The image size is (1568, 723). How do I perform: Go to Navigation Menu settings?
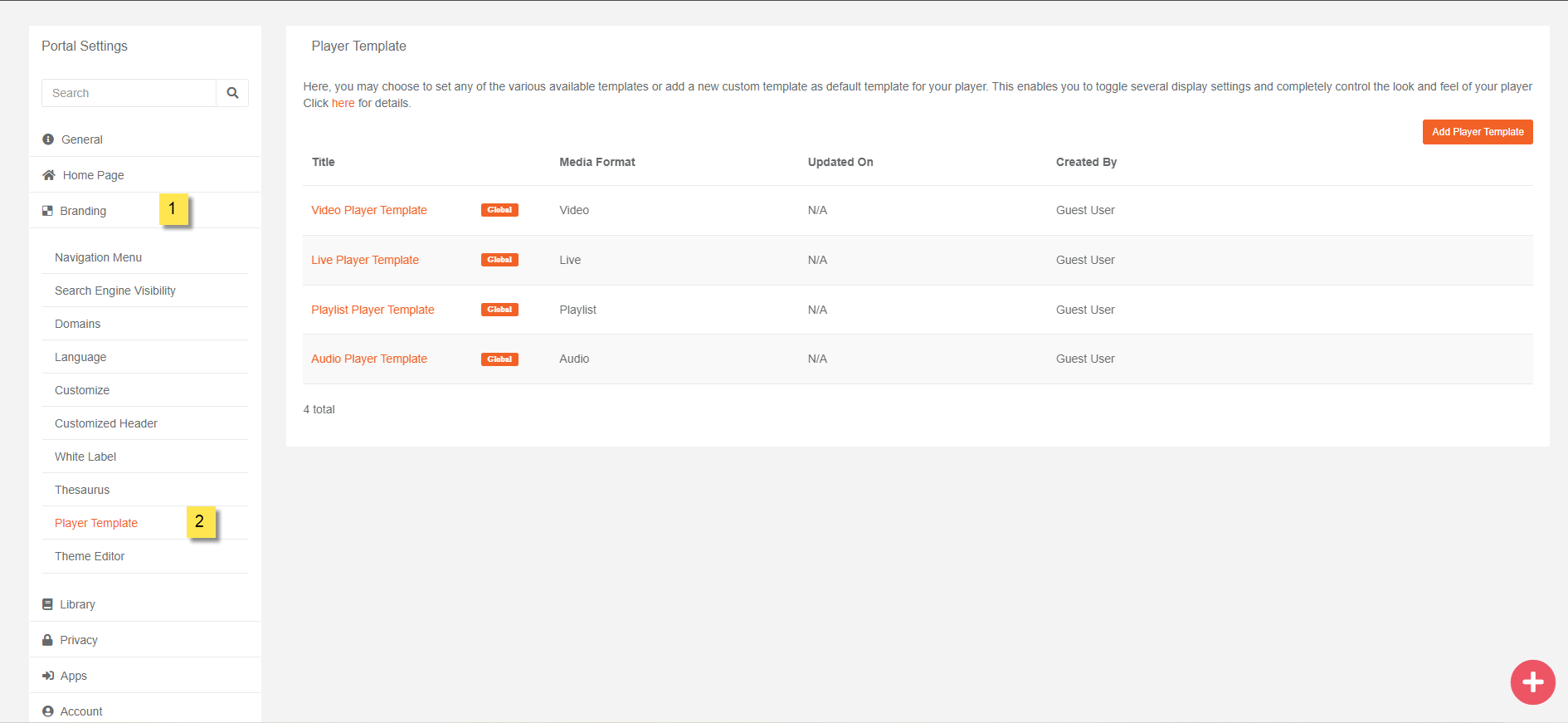pyautogui.click(x=98, y=257)
